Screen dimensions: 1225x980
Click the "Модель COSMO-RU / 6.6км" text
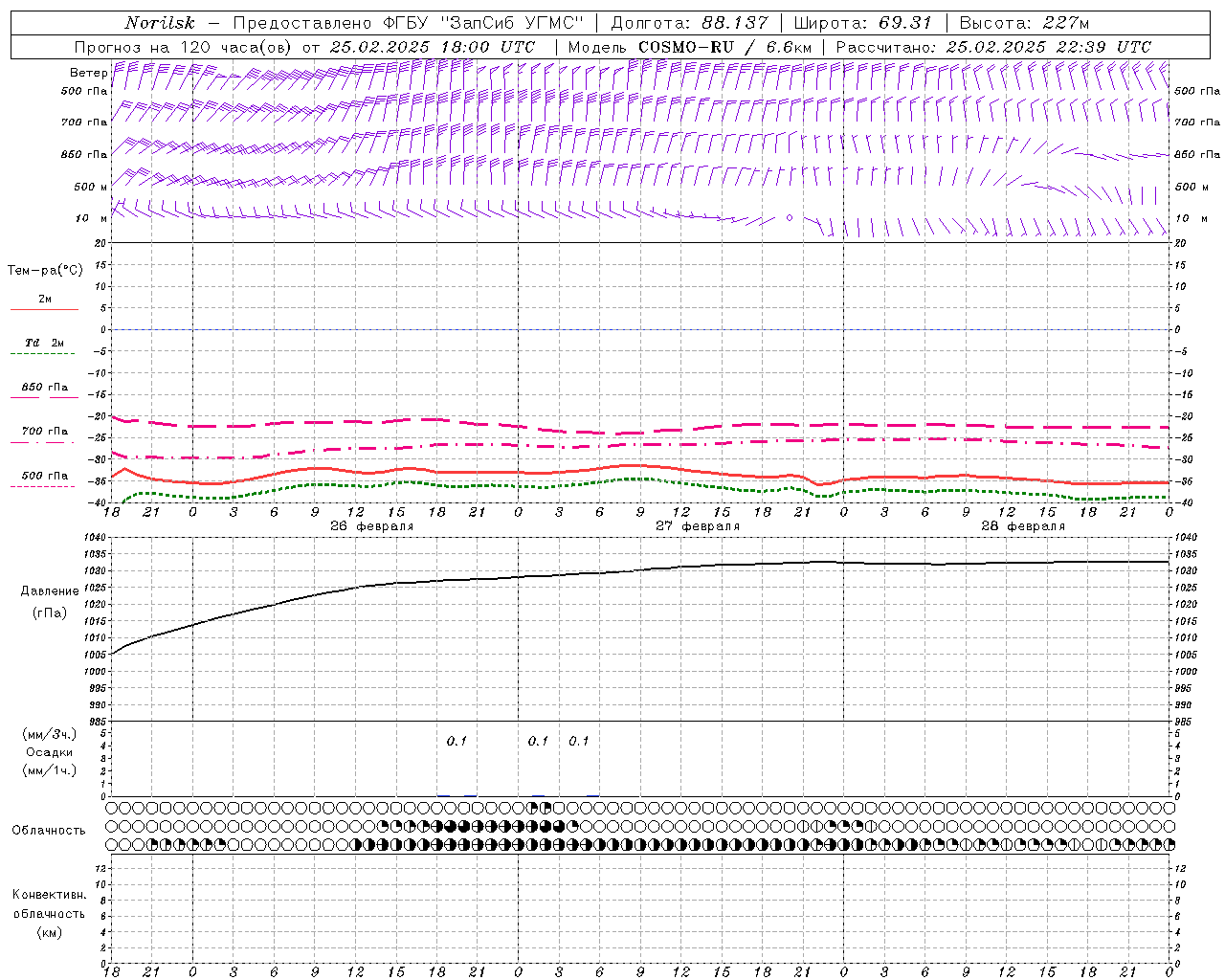pyautogui.click(x=689, y=47)
